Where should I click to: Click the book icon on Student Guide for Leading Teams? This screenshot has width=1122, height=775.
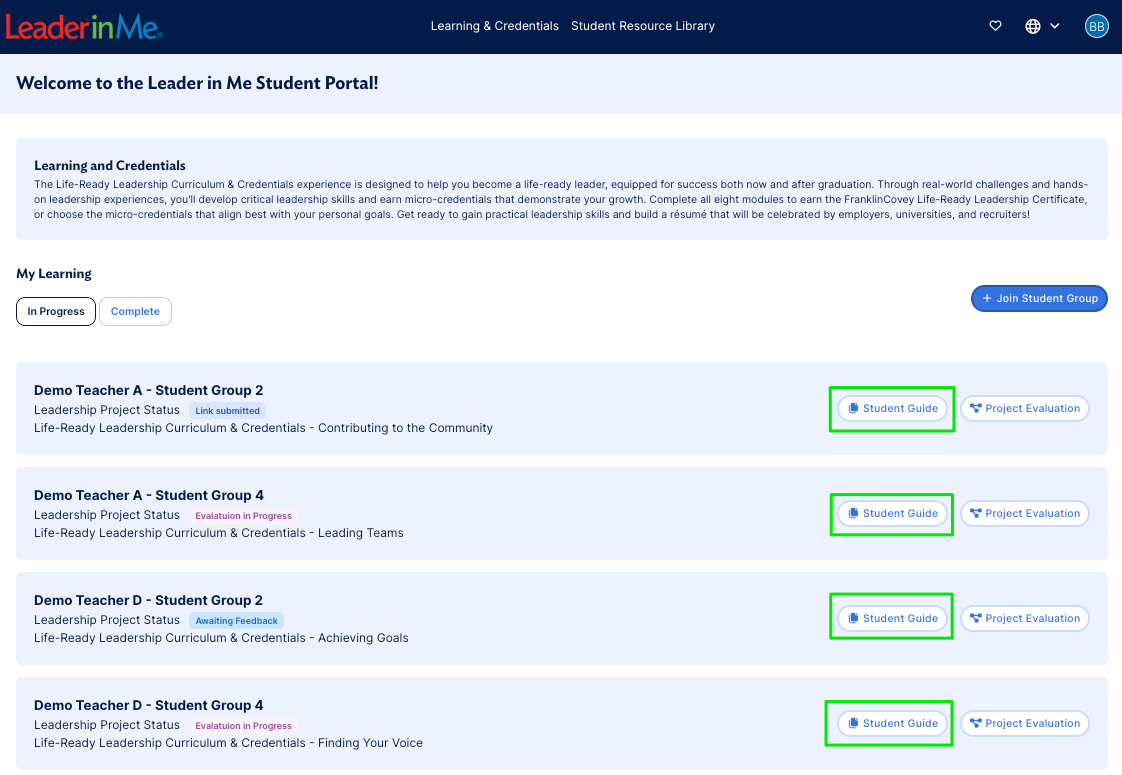coord(852,513)
